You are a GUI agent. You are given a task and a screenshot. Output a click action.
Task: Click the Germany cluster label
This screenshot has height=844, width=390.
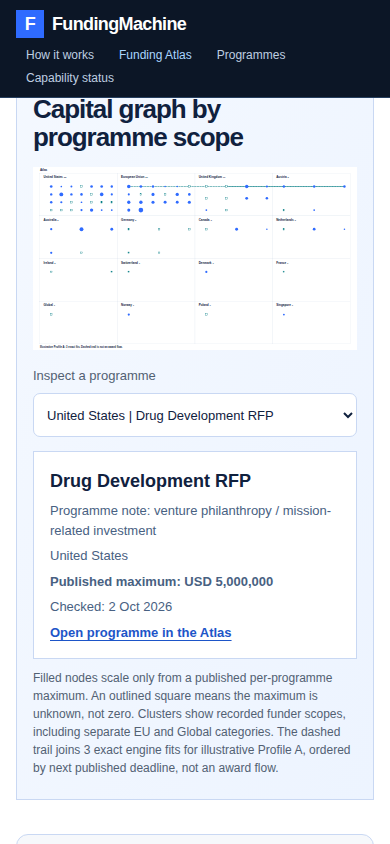tap(129, 220)
